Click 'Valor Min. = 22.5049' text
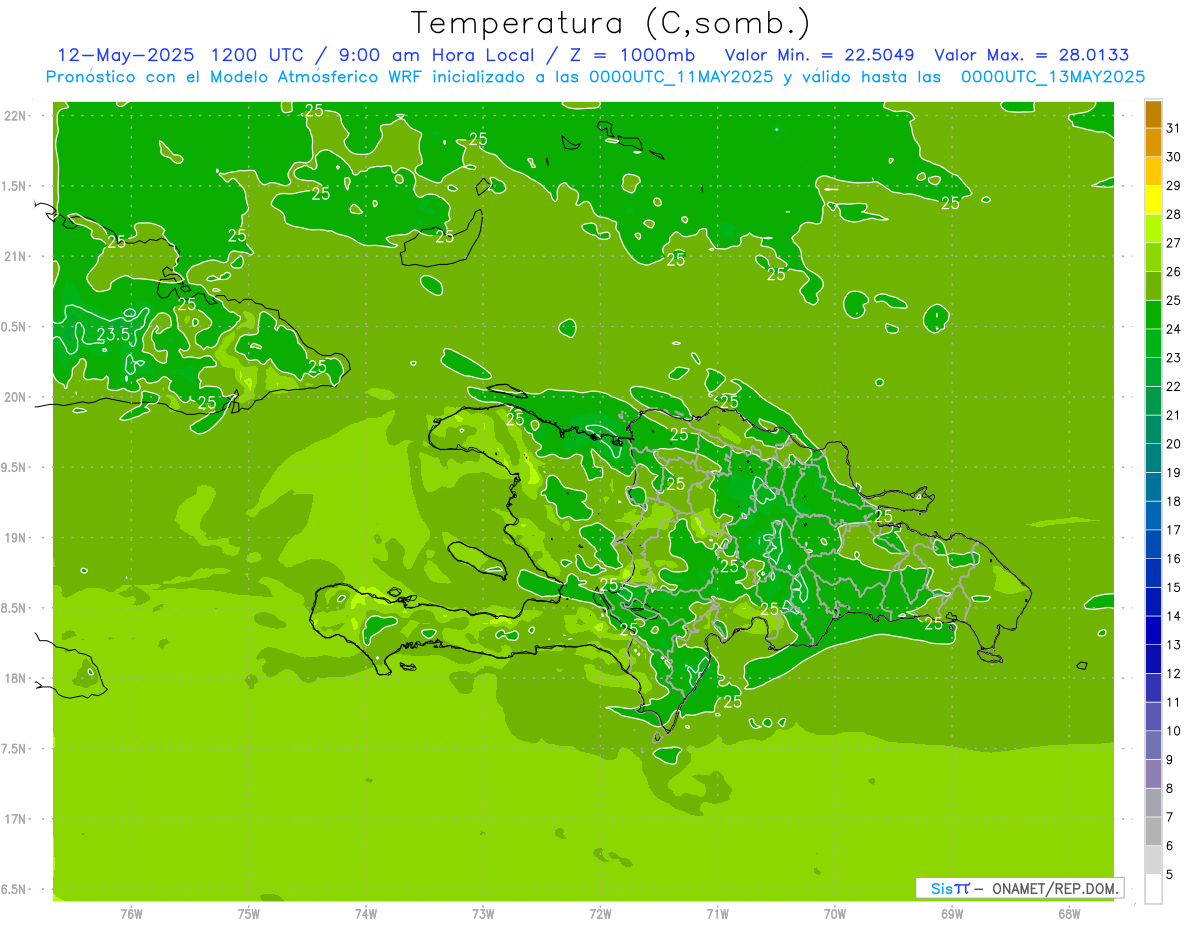The image size is (1200, 927). (x=819, y=55)
